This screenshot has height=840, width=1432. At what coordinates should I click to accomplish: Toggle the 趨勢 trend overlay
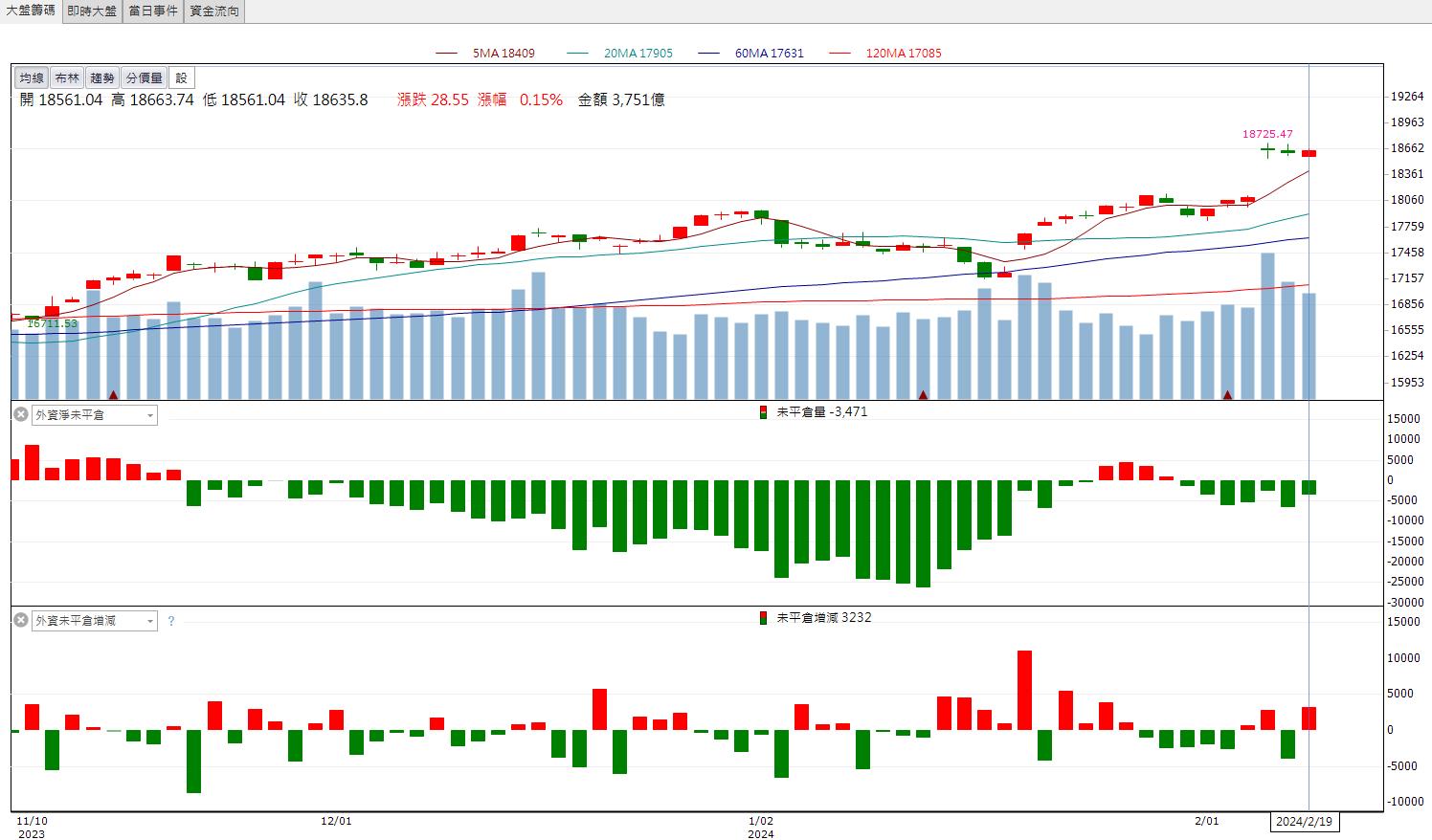102,78
